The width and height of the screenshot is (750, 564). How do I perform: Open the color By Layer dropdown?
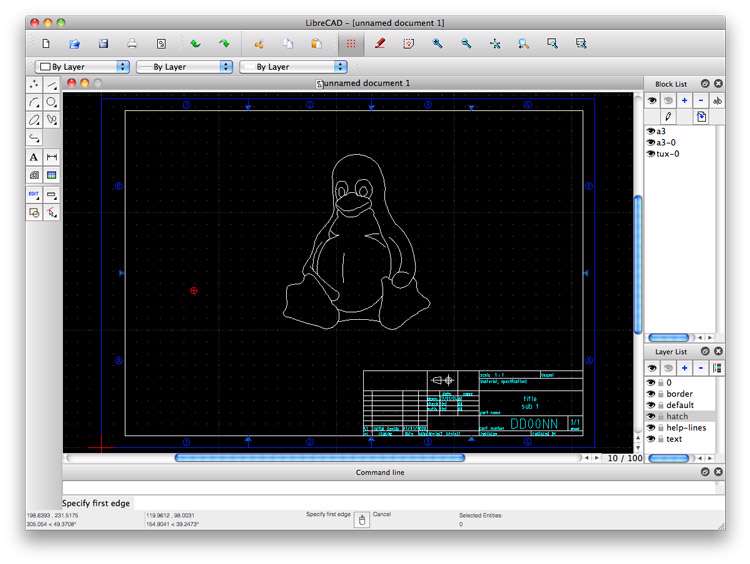coord(82,67)
